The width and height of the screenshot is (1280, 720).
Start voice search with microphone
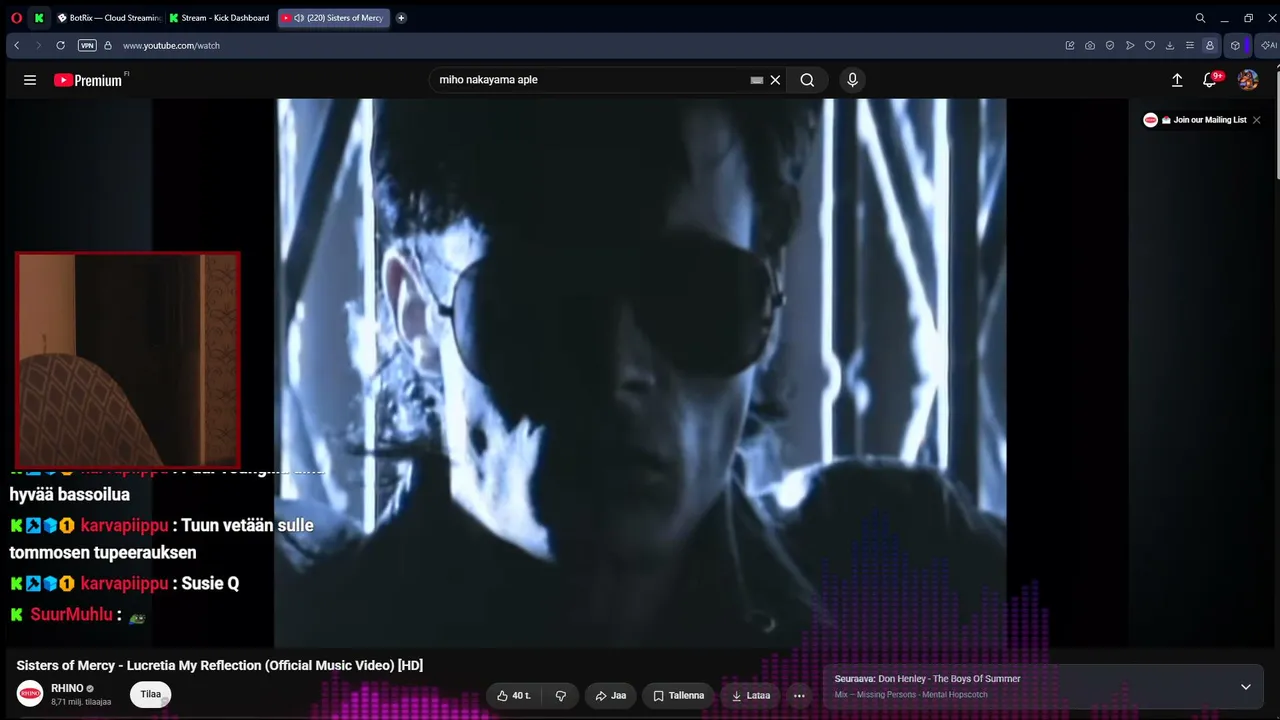[852, 80]
